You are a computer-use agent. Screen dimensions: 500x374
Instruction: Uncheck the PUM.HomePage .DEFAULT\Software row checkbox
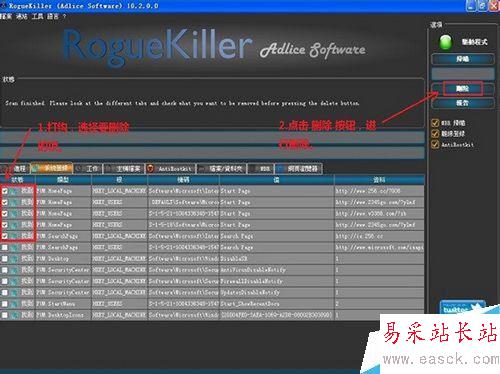click(5, 203)
